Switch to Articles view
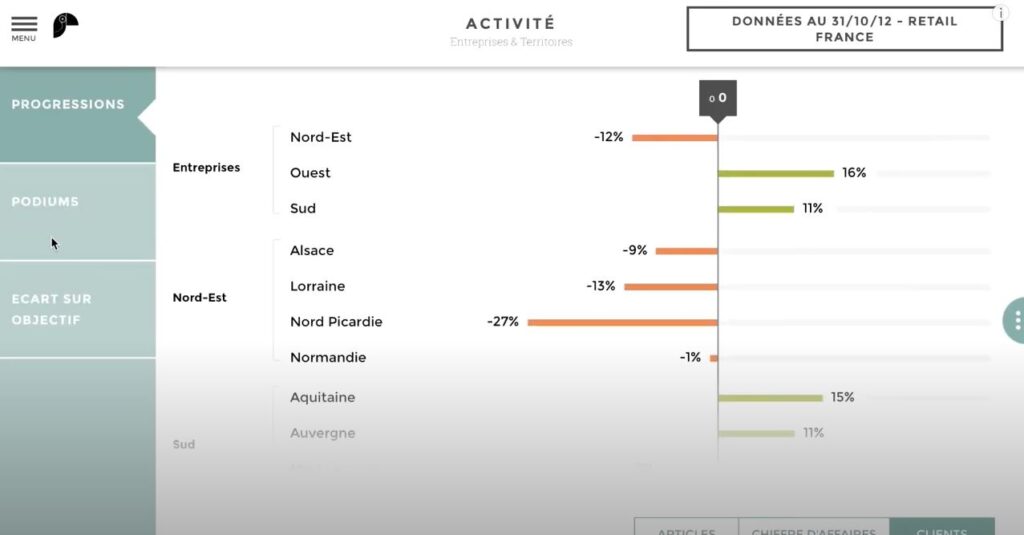 pyautogui.click(x=686, y=527)
